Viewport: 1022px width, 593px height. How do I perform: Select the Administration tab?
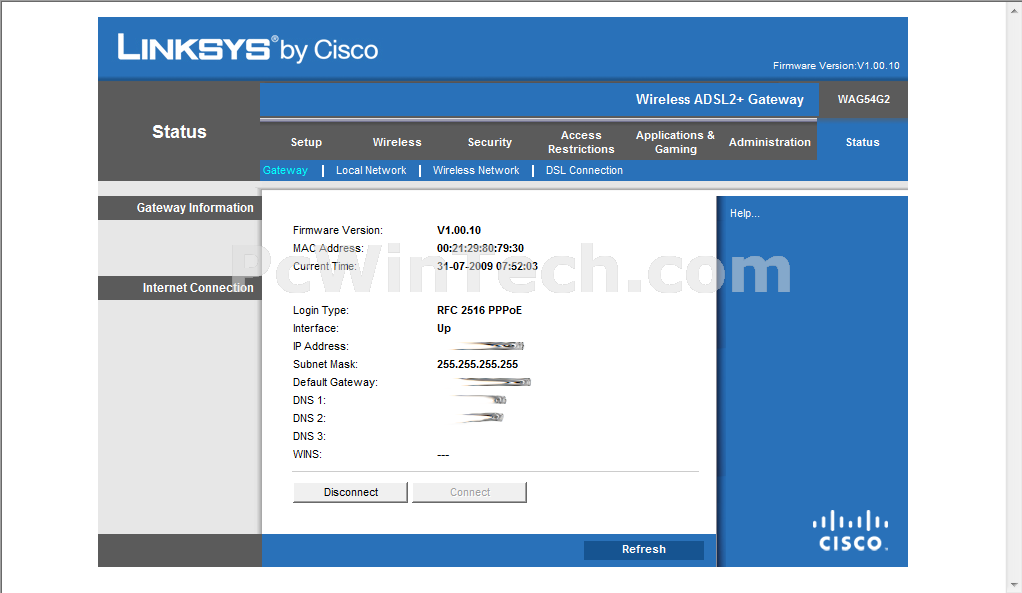coord(770,142)
